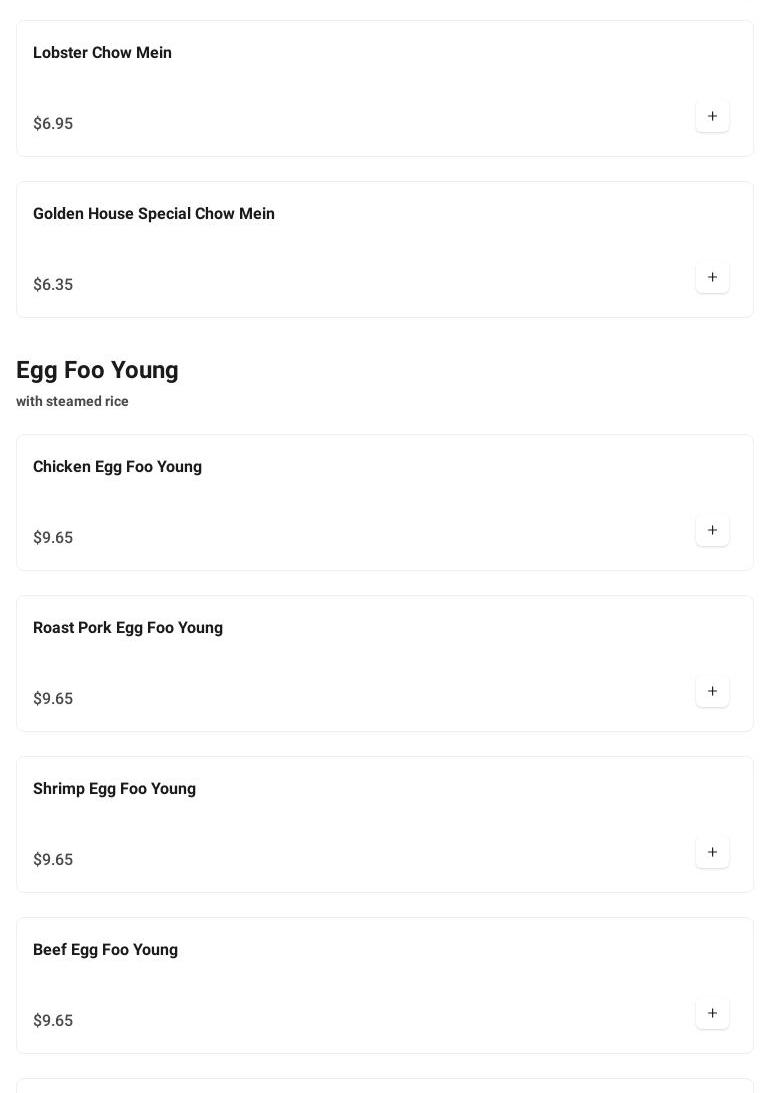Click the Beef Egg Foo Young price
Viewport: 770px width, 1093px height.
pos(53,1021)
